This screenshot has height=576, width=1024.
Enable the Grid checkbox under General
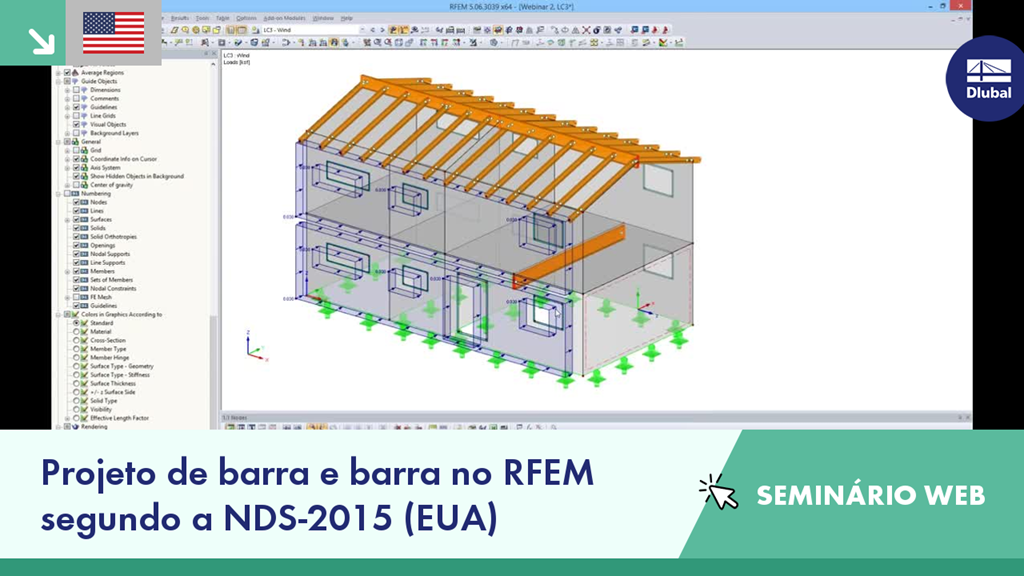click(76, 150)
